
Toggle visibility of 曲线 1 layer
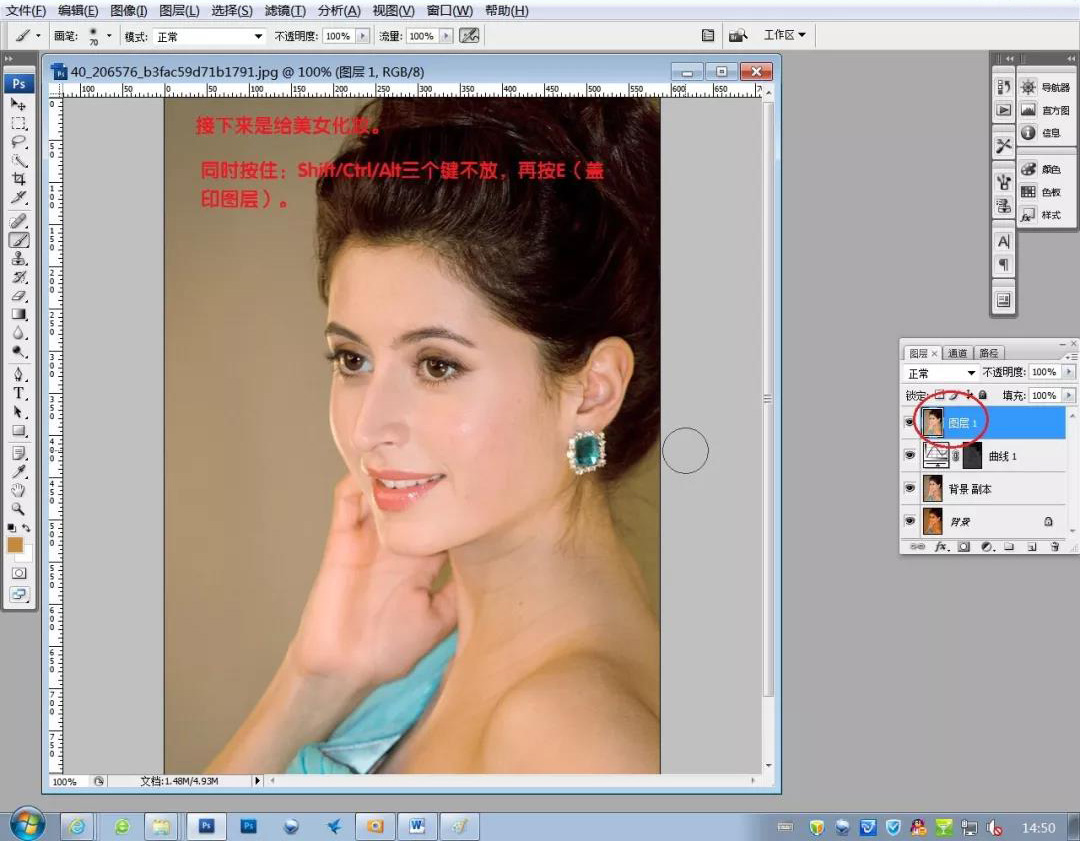tap(909, 456)
